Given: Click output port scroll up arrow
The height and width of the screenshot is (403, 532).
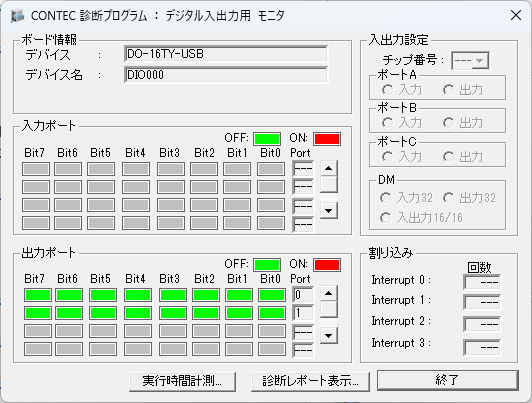Looking at the screenshot, I should point(328,293).
